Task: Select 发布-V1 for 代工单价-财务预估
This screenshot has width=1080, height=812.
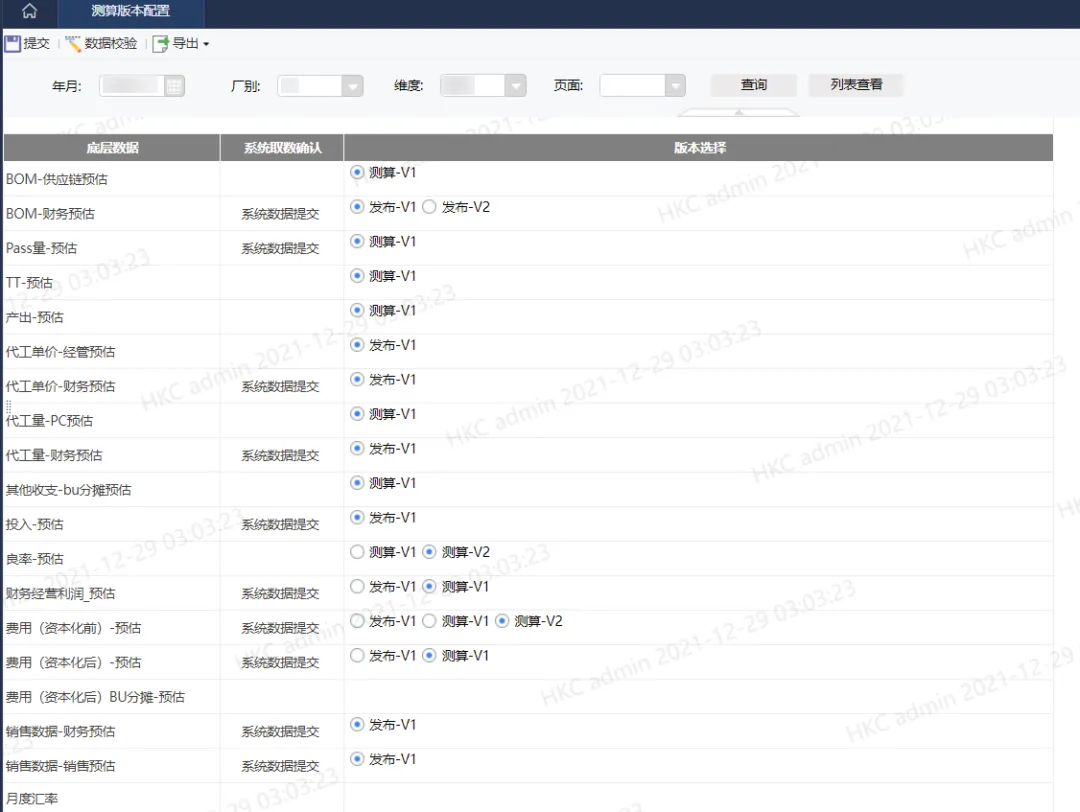Action: [x=357, y=379]
